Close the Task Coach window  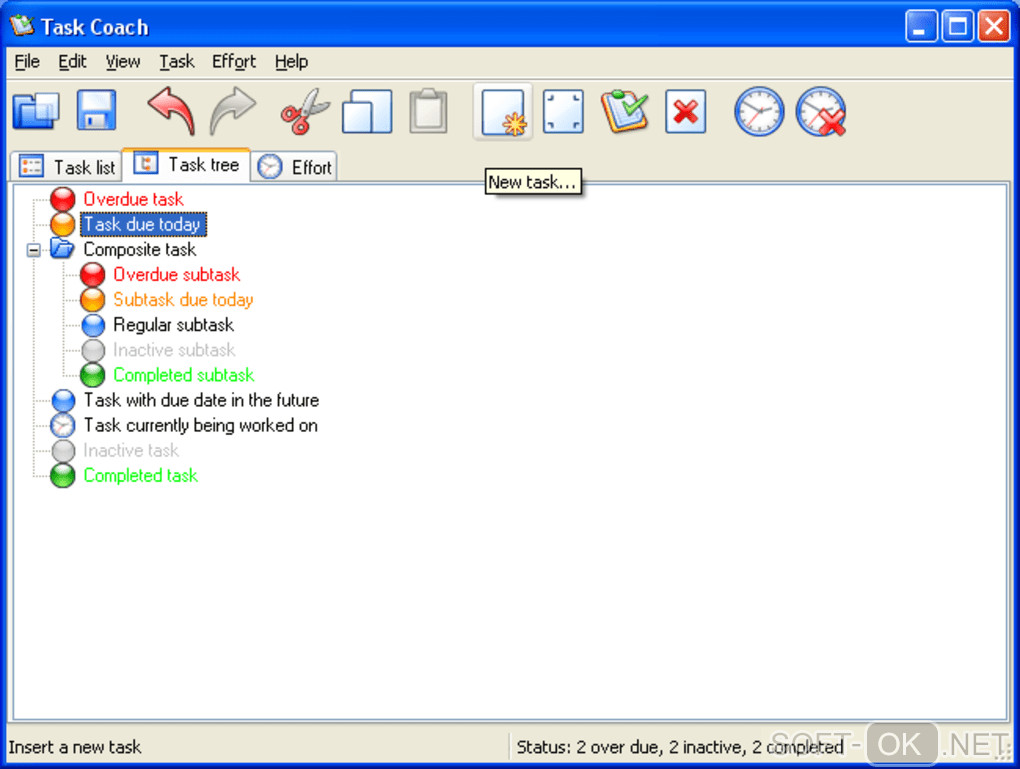tap(994, 27)
